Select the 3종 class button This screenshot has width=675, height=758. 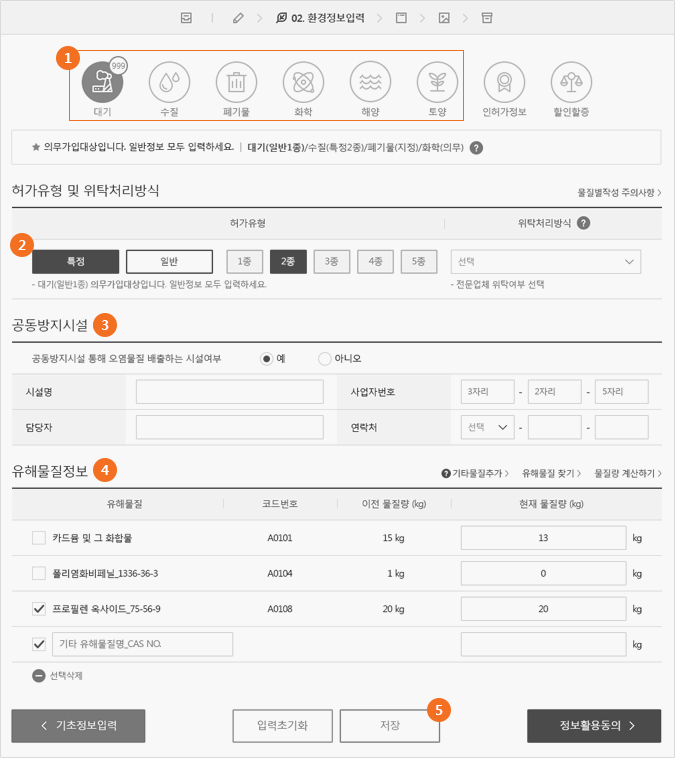click(x=332, y=262)
